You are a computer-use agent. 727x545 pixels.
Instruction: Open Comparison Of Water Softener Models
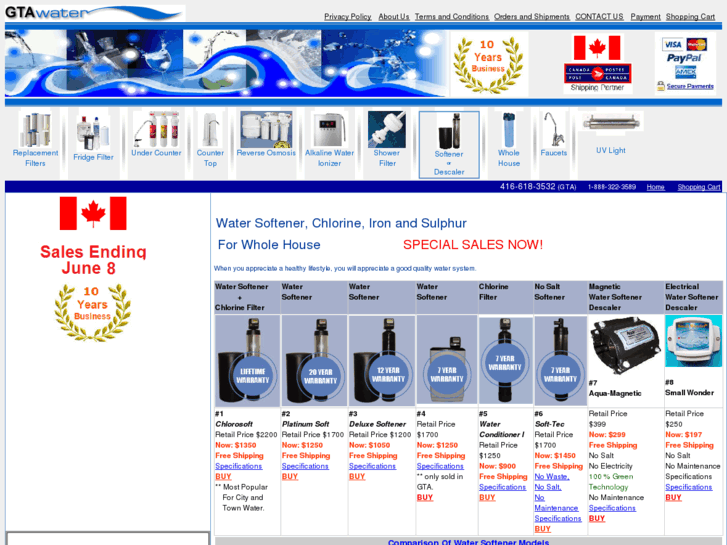468,542
